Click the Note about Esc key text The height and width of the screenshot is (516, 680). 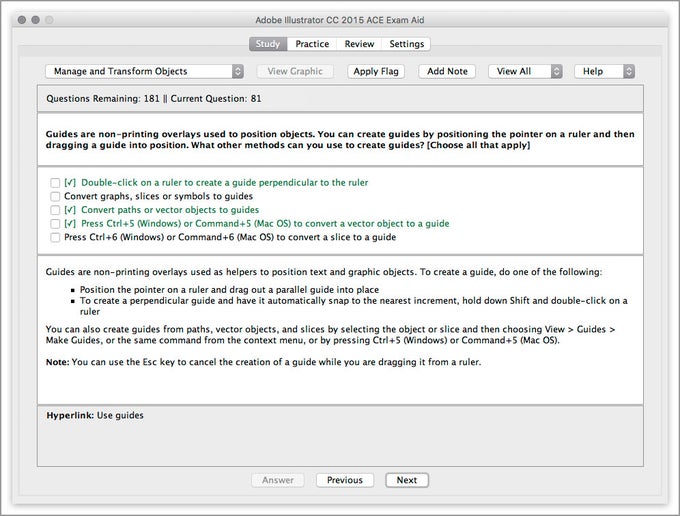tap(263, 362)
